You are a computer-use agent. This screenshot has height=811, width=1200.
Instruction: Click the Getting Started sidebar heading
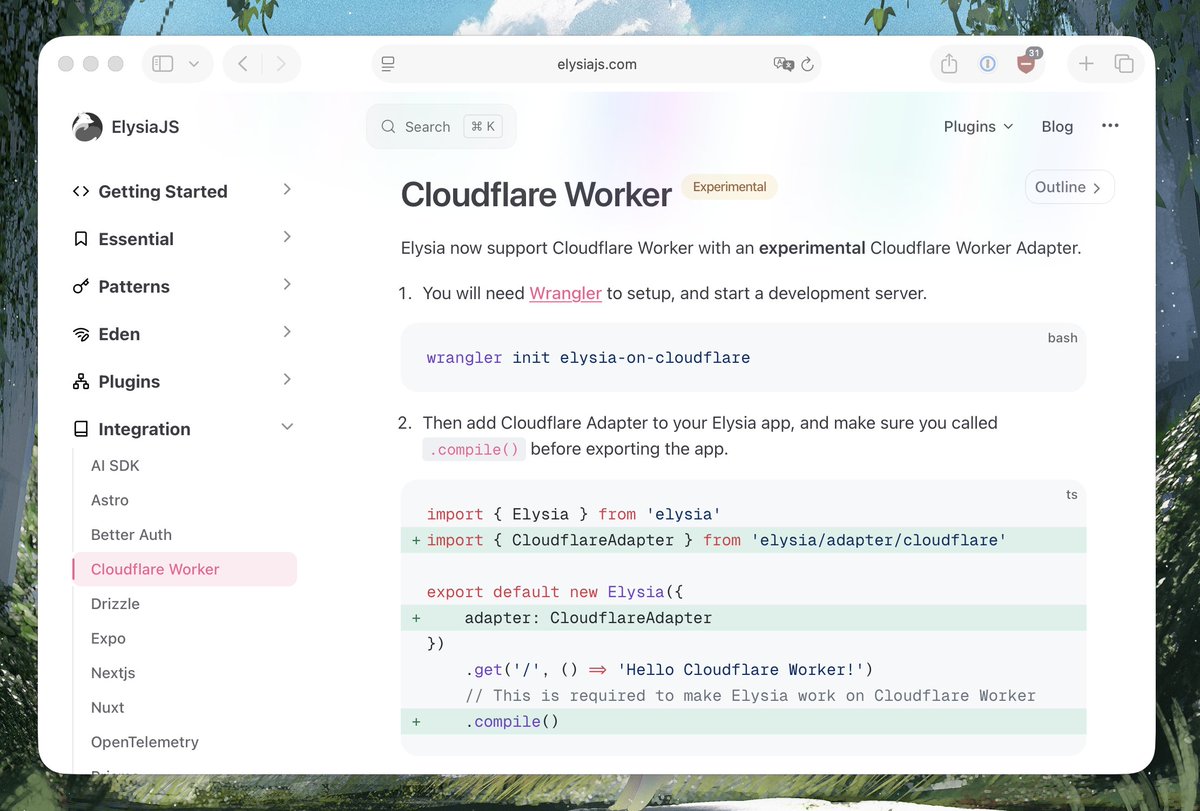click(163, 192)
